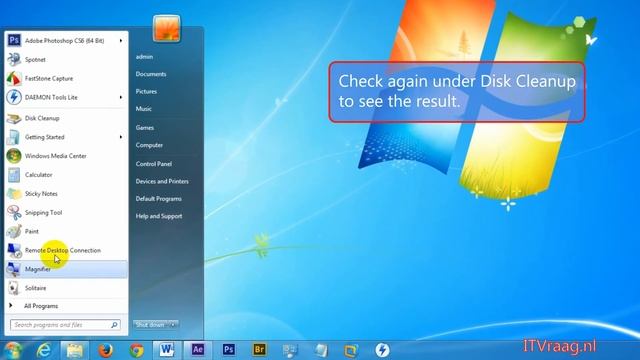Image resolution: width=640 pixels, height=360 pixels.
Task: Open the admin user folder link
Action: pos(144,57)
